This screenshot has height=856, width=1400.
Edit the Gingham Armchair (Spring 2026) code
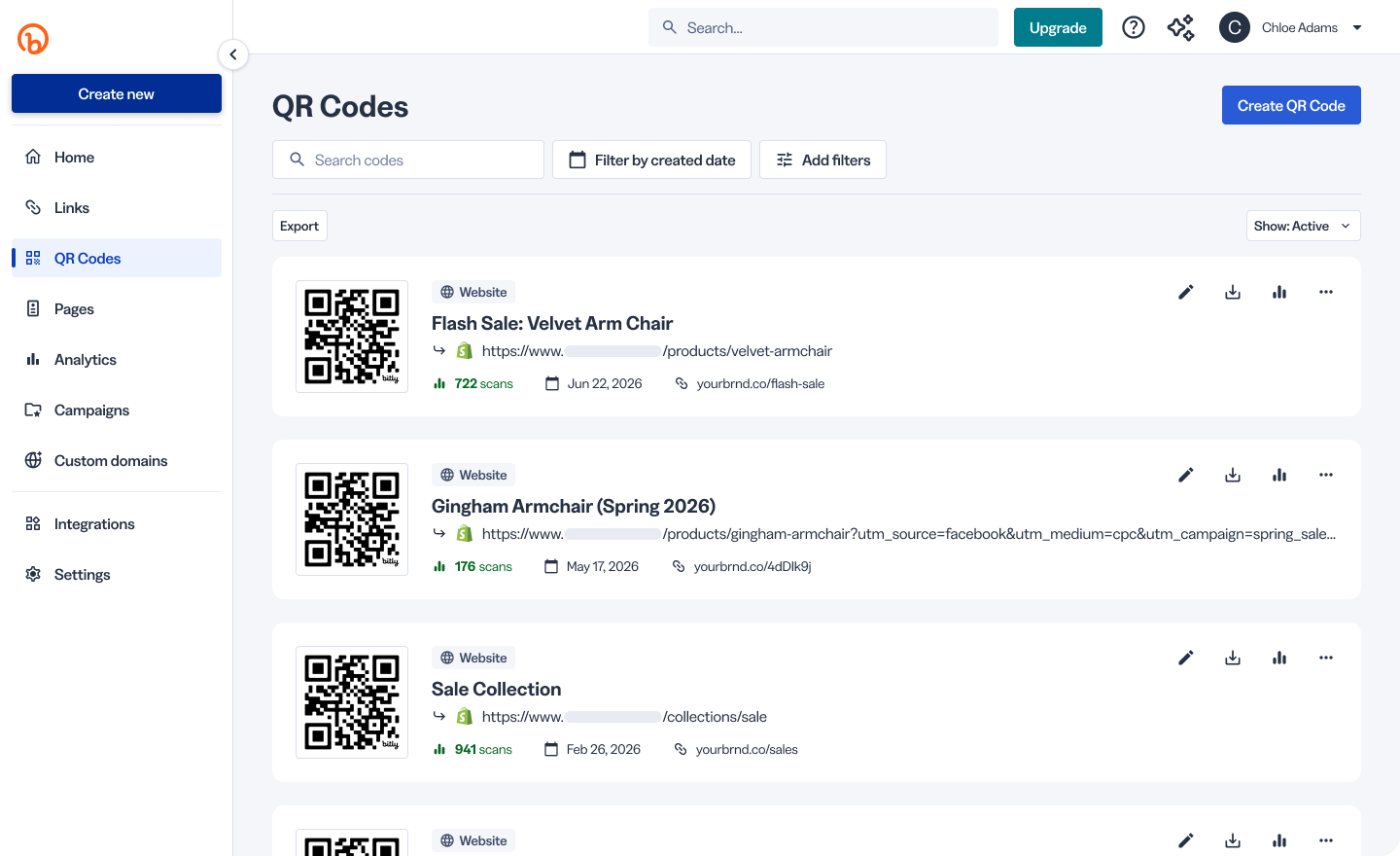[x=1186, y=475]
